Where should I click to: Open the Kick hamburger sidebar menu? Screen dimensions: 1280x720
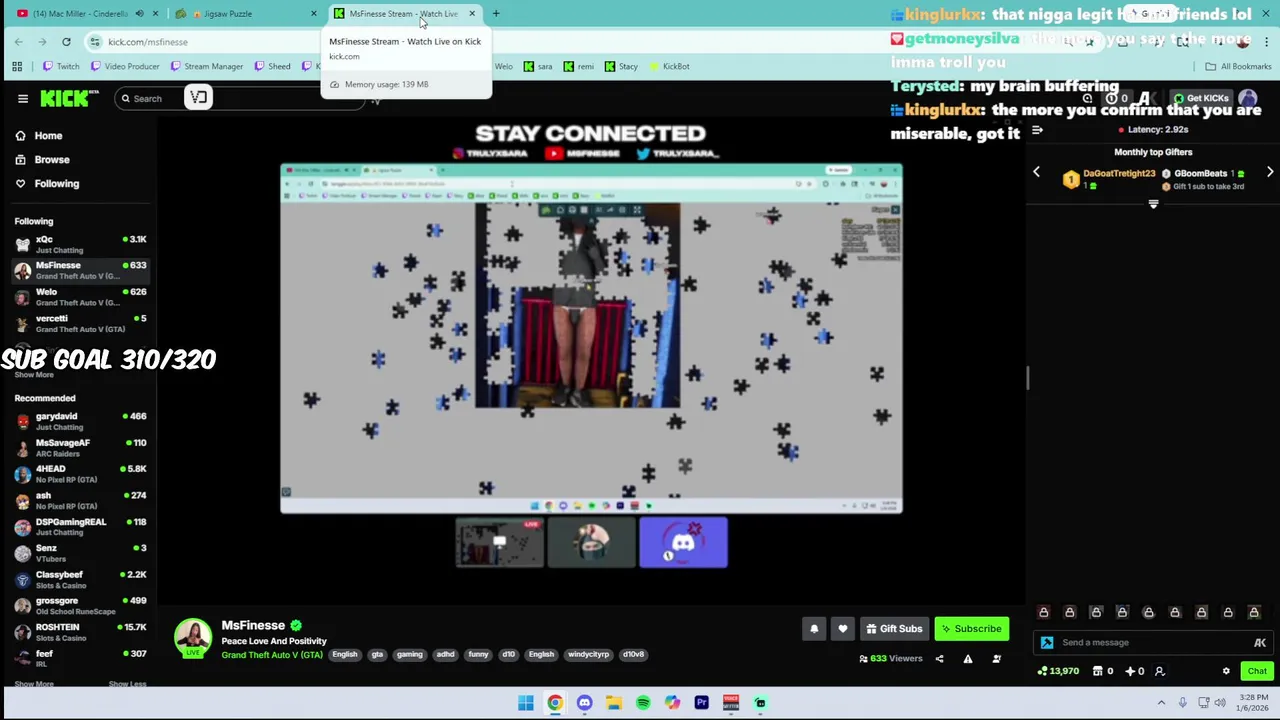coord(22,98)
